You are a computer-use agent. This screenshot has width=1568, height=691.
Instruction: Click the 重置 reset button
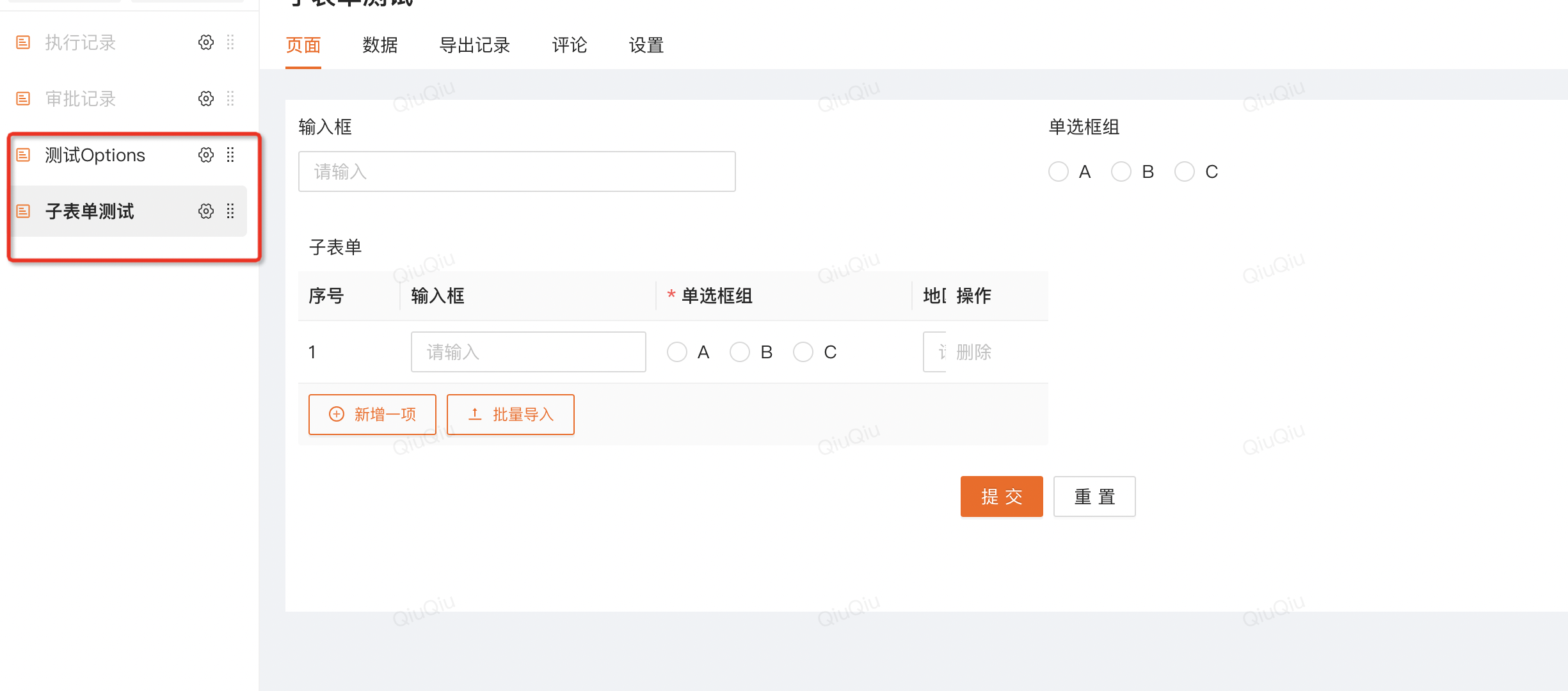[x=1094, y=496]
